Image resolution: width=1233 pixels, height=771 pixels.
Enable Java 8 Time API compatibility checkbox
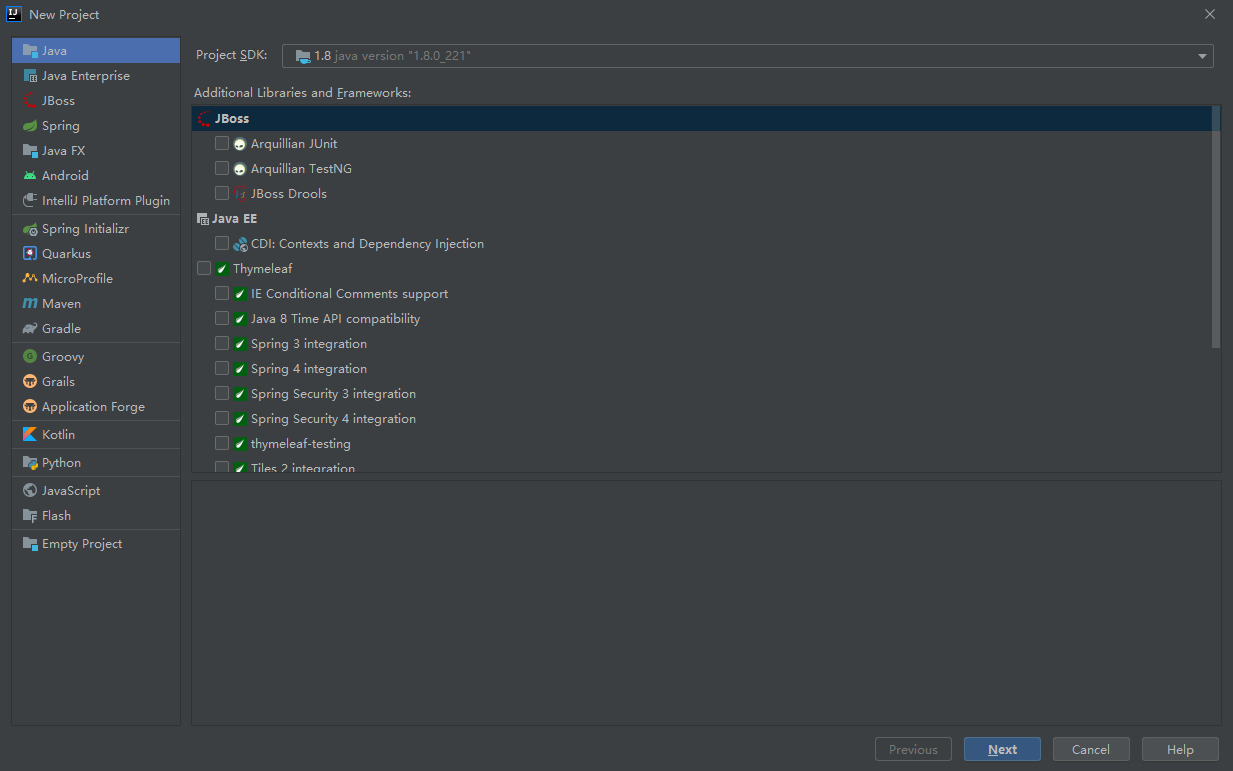(x=222, y=319)
